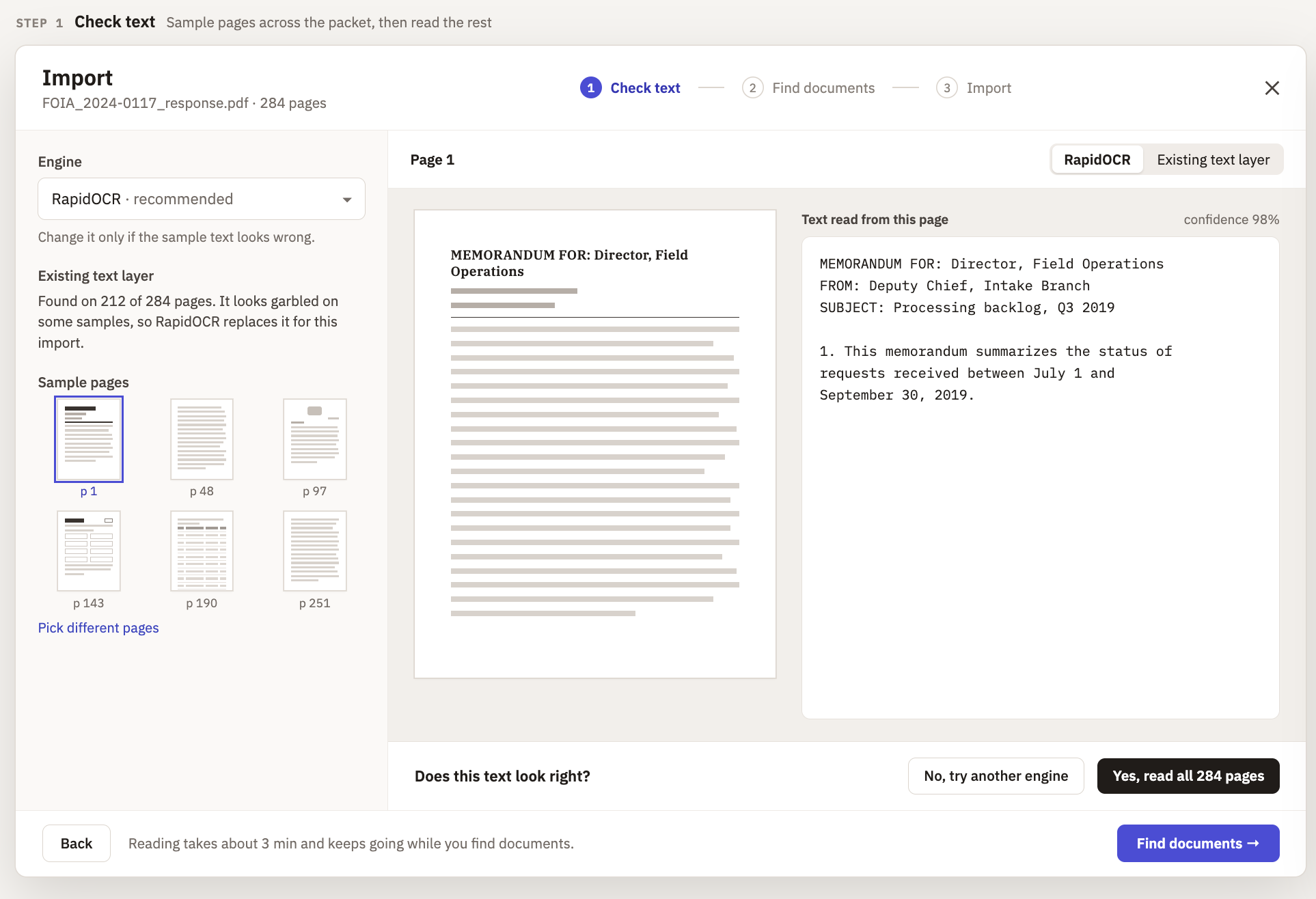
Task: Click the Back button
Action: pos(77,844)
